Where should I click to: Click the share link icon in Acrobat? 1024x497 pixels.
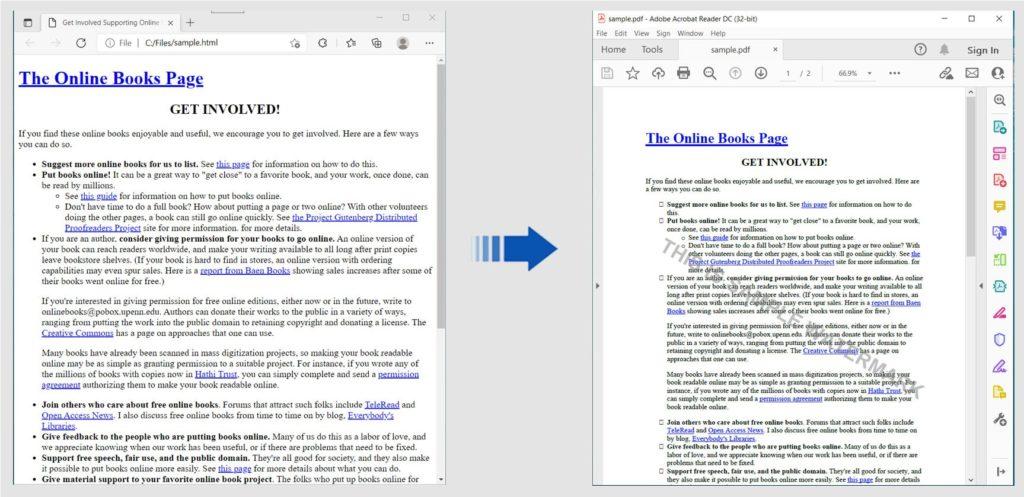point(945,73)
